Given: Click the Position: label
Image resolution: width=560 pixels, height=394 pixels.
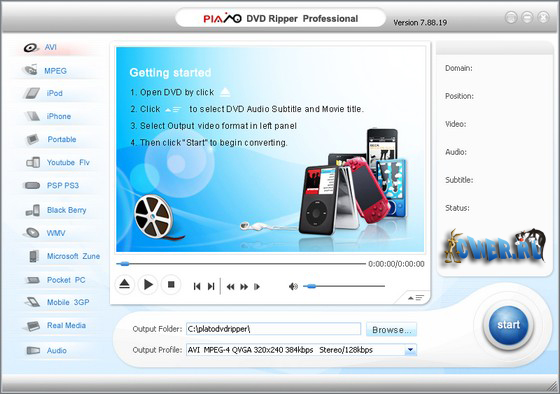Looking at the screenshot, I should pyautogui.click(x=459, y=96).
